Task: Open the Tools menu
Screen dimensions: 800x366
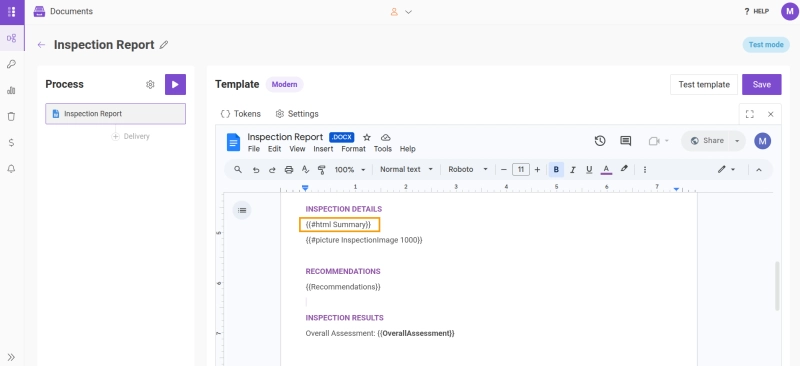Action: (x=383, y=149)
